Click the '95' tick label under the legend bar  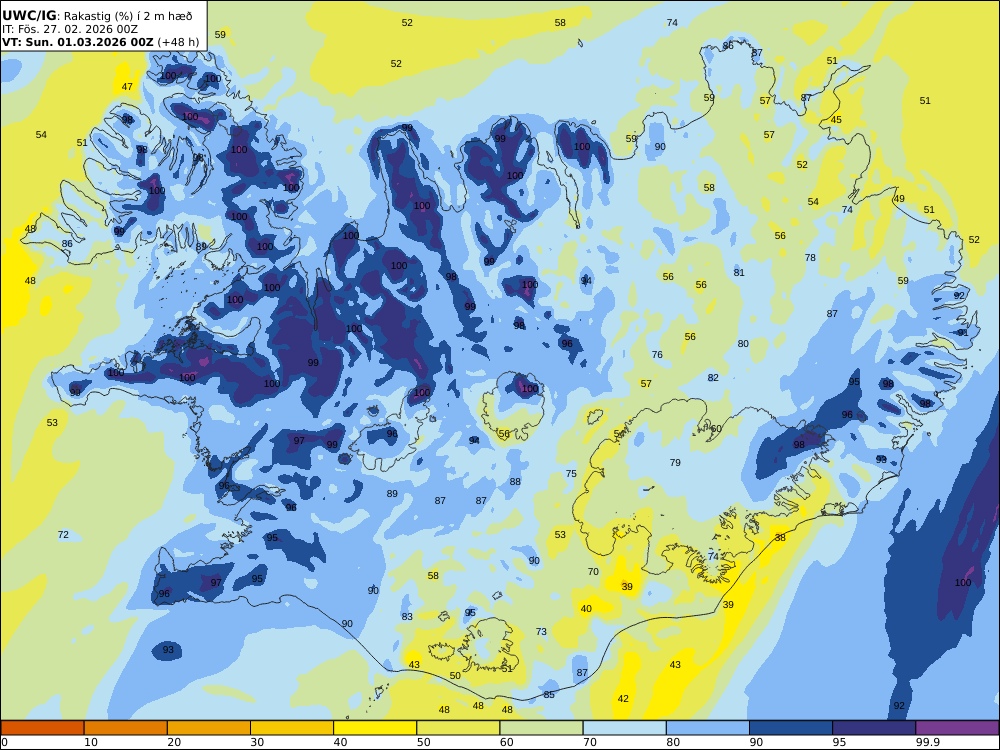tap(839, 742)
